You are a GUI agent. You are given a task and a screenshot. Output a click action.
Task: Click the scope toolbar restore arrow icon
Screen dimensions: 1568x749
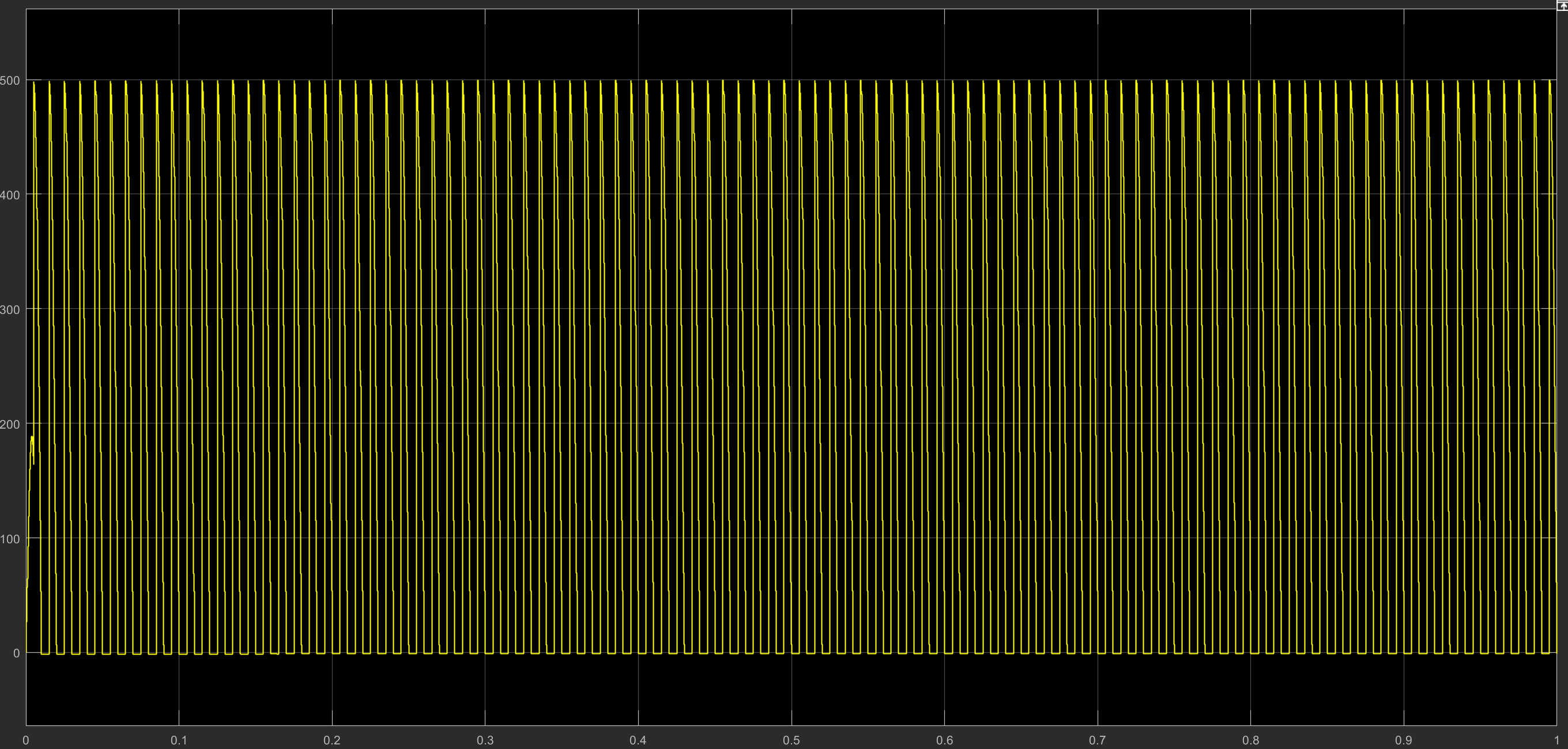[1562, 6]
